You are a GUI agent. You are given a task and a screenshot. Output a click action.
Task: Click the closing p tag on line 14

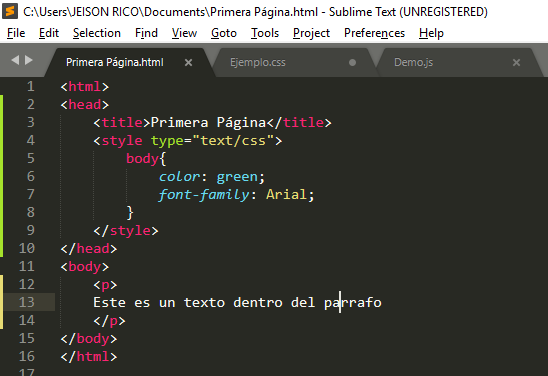(x=109, y=320)
